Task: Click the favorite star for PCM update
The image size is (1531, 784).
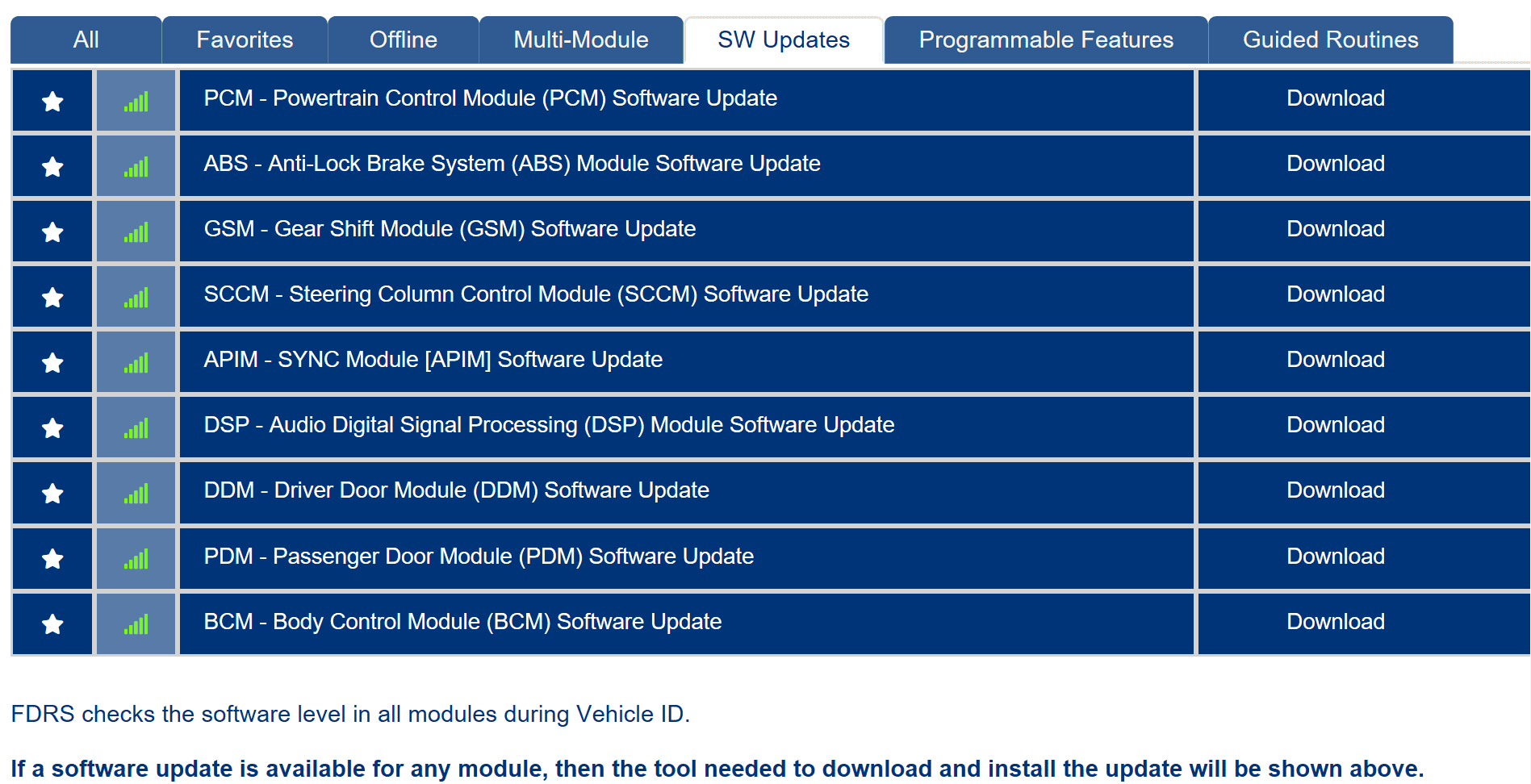Action: 52,102
